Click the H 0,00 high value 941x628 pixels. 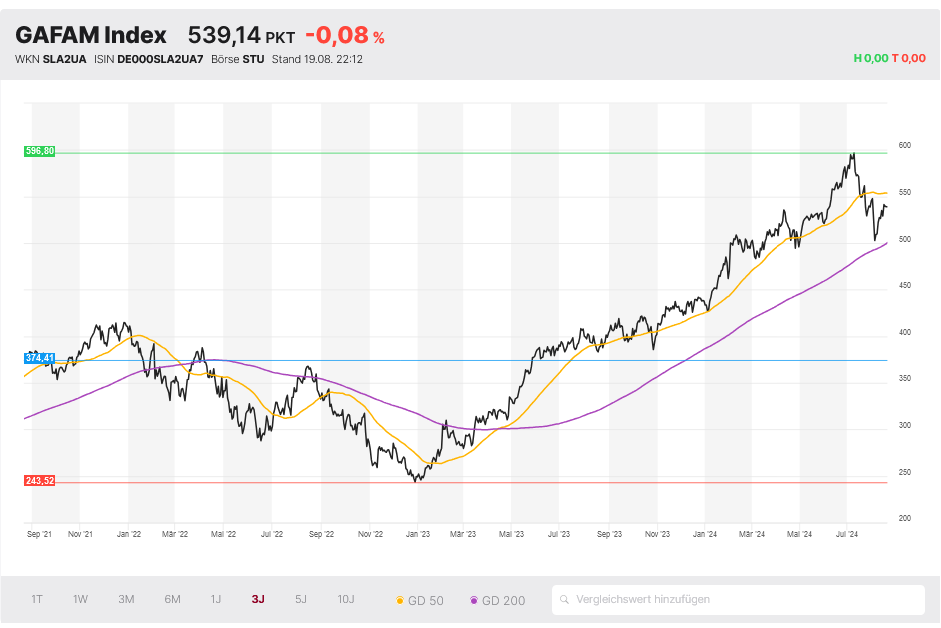pos(871,58)
